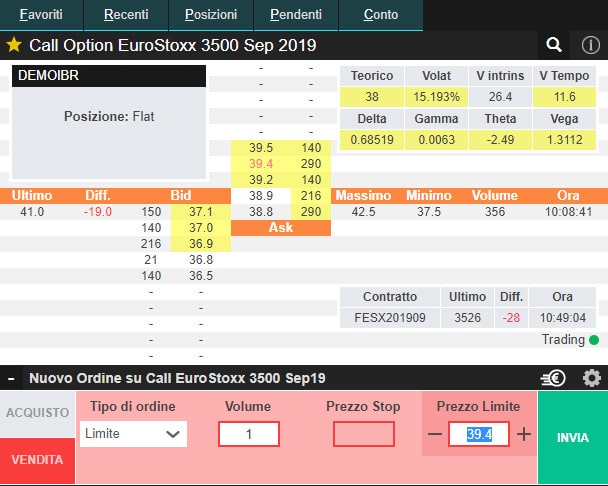Open the Pendenti tab

(x=296, y=15)
